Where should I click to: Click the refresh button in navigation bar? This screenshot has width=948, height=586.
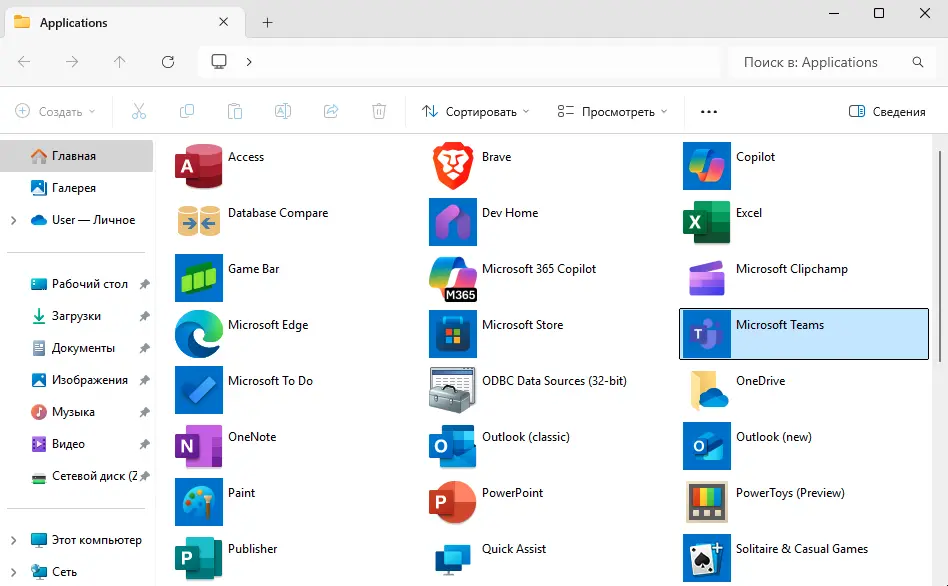(168, 62)
